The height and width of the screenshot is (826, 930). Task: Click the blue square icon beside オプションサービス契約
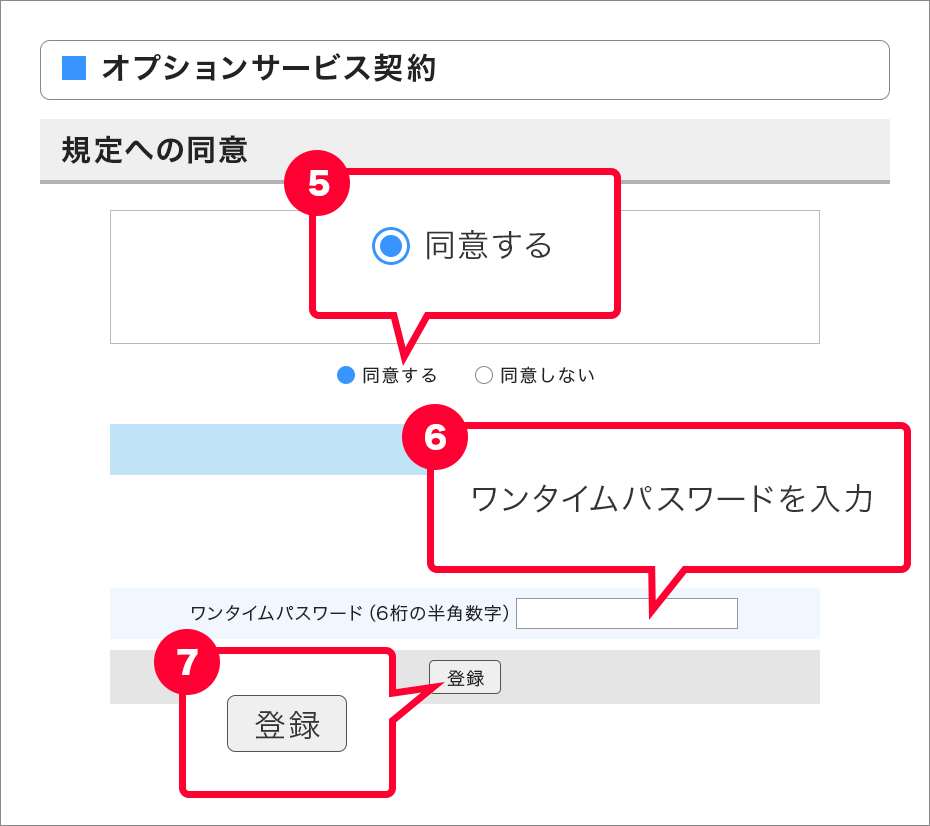74,68
